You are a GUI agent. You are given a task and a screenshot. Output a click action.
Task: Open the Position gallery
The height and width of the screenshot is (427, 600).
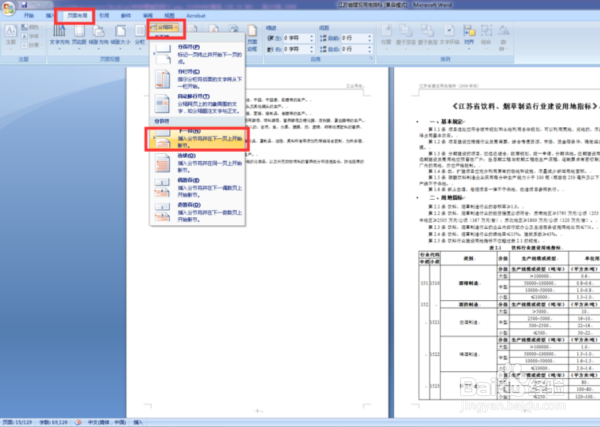386,37
